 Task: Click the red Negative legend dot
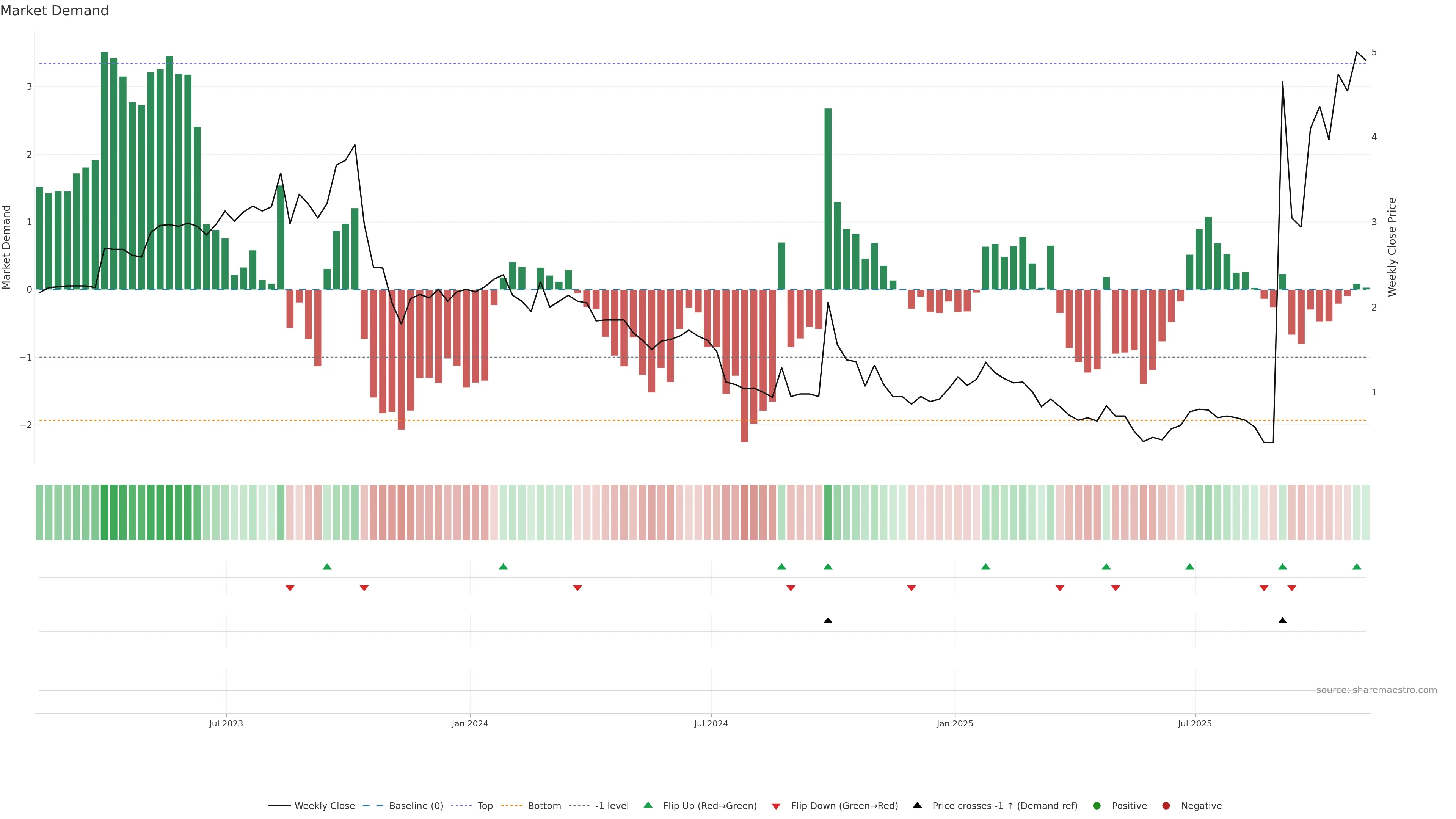(1166, 806)
